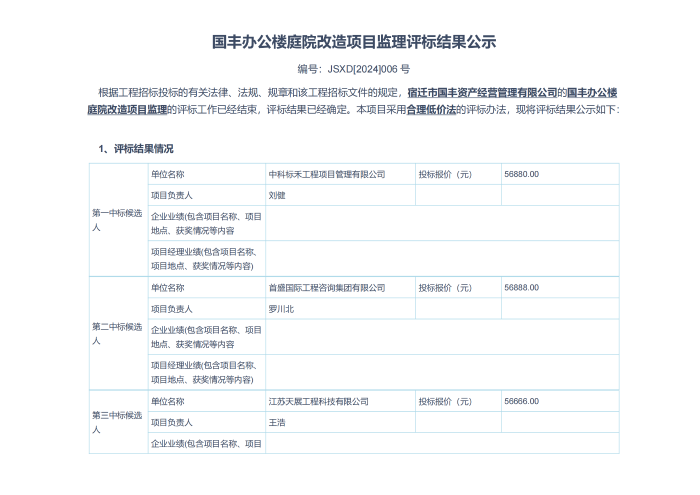Screen dimensions: 700x495
Task: Click the page title 国丰办公楼庭院改造项目监理评标结果公示
Action: click(x=354, y=42)
